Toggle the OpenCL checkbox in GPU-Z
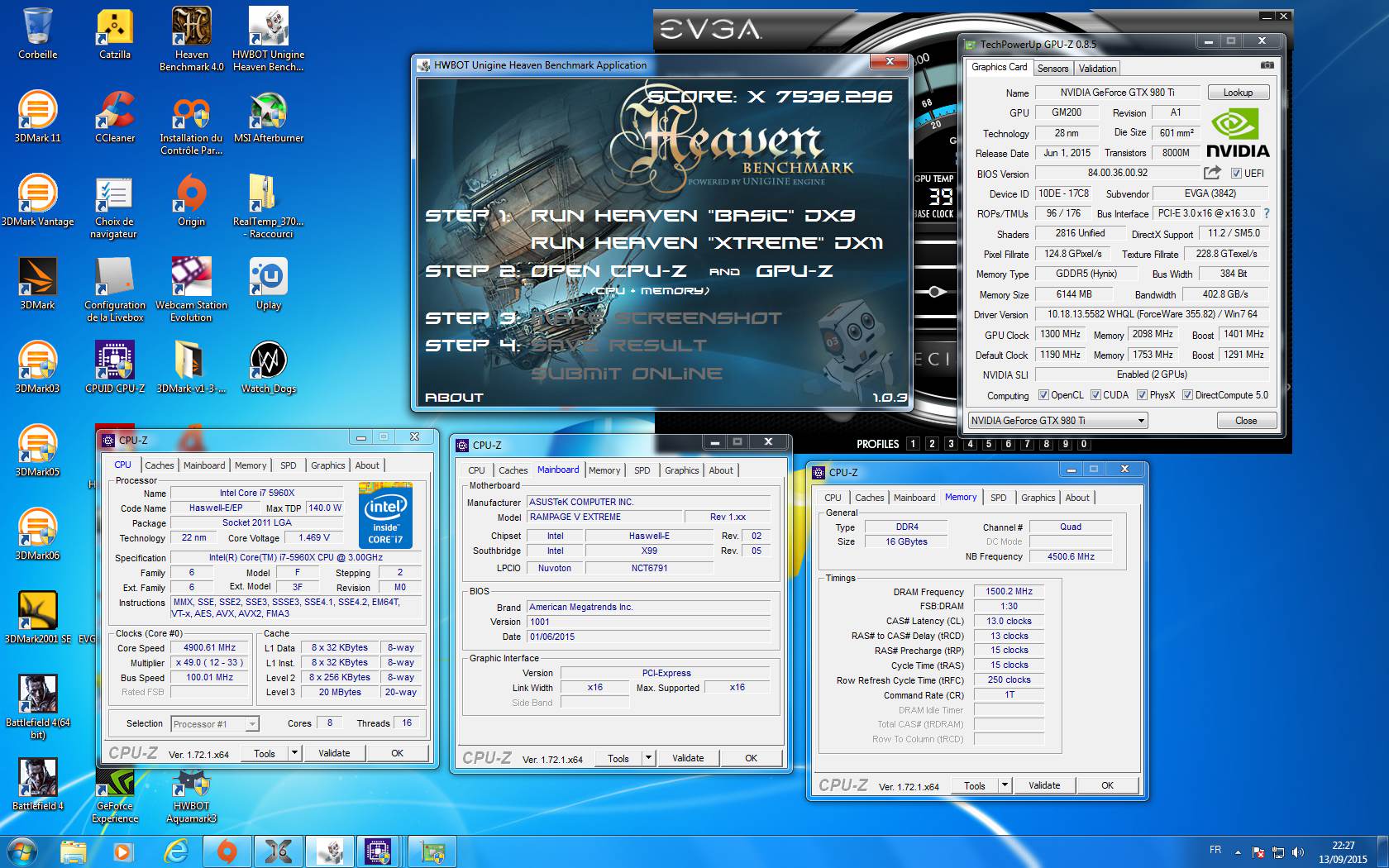The height and width of the screenshot is (868, 1389). (1043, 395)
